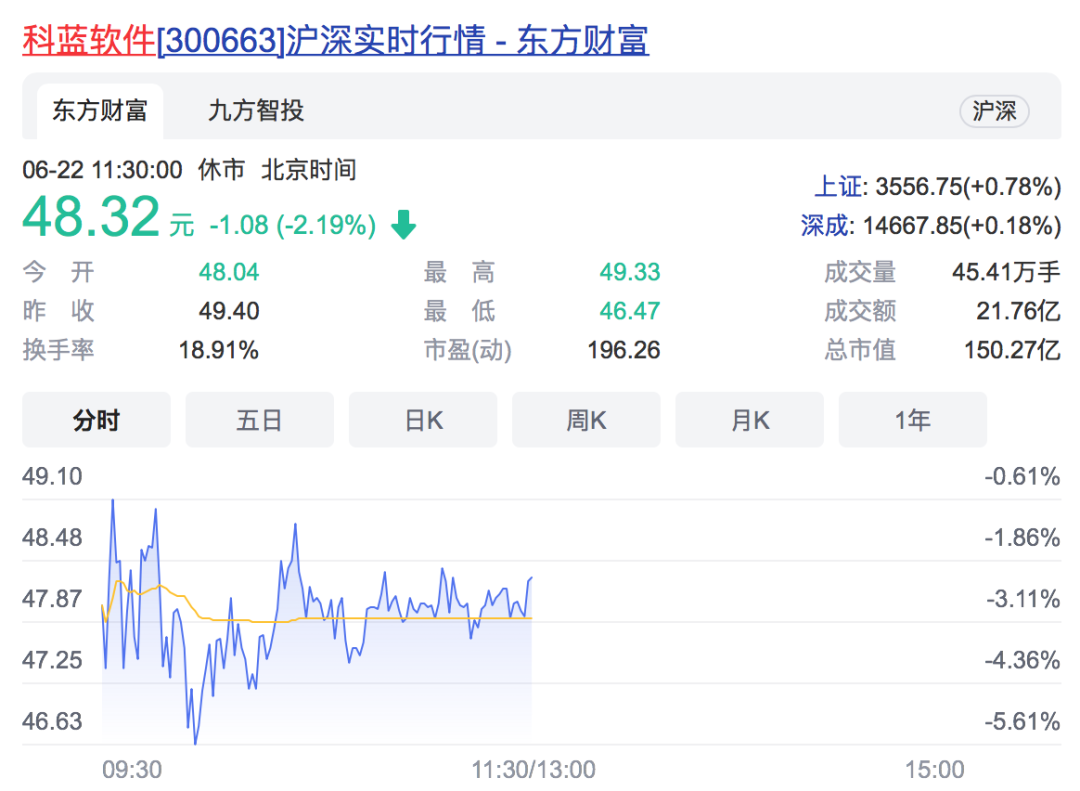Switch to the 东方财富 source tab
The image size is (1080, 791).
(99, 110)
